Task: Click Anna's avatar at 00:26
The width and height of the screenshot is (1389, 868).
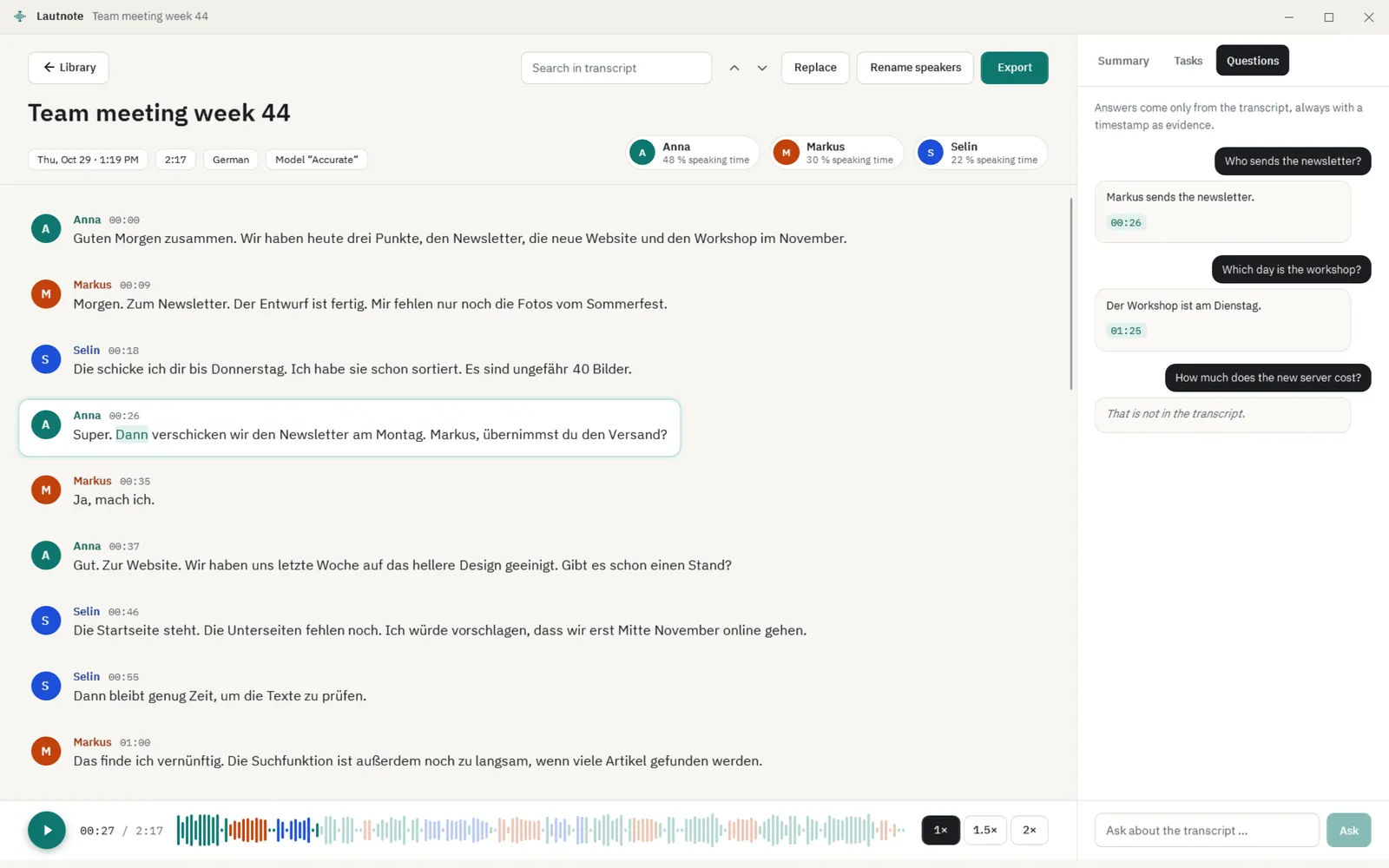Action: tap(46, 424)
